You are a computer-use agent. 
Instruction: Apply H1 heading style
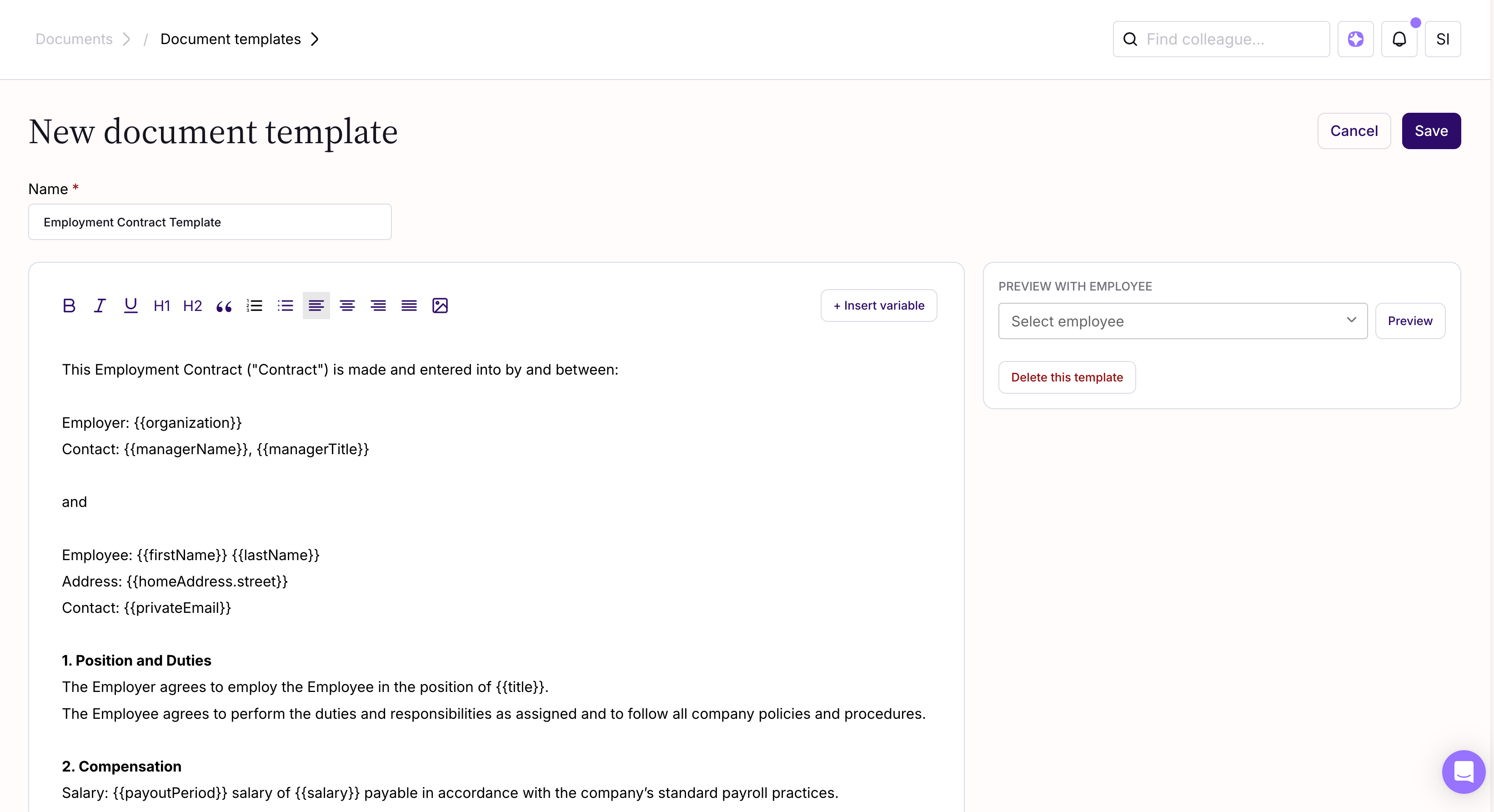point(162,306)
